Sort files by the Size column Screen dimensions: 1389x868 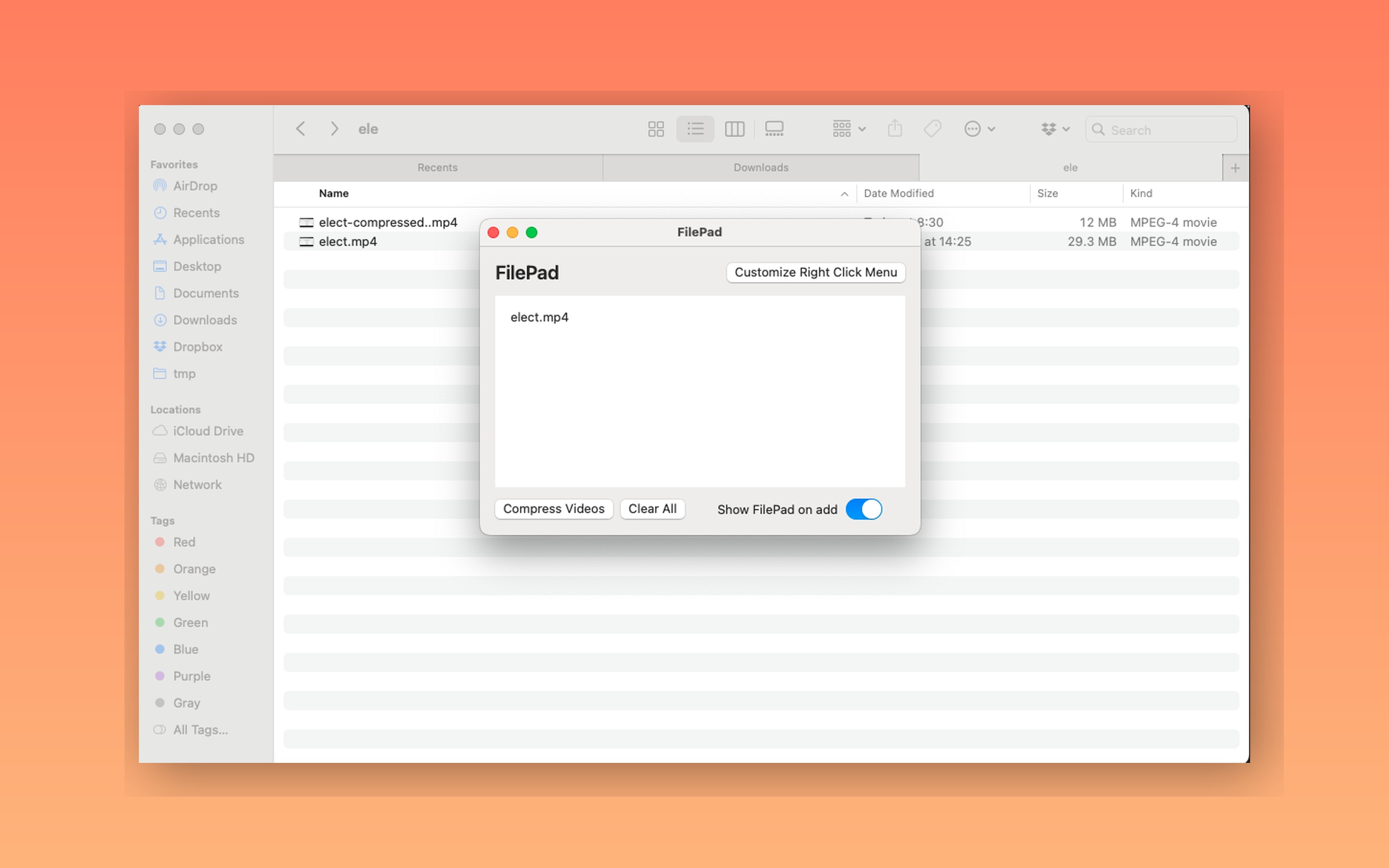click(x=1047, y=193)
